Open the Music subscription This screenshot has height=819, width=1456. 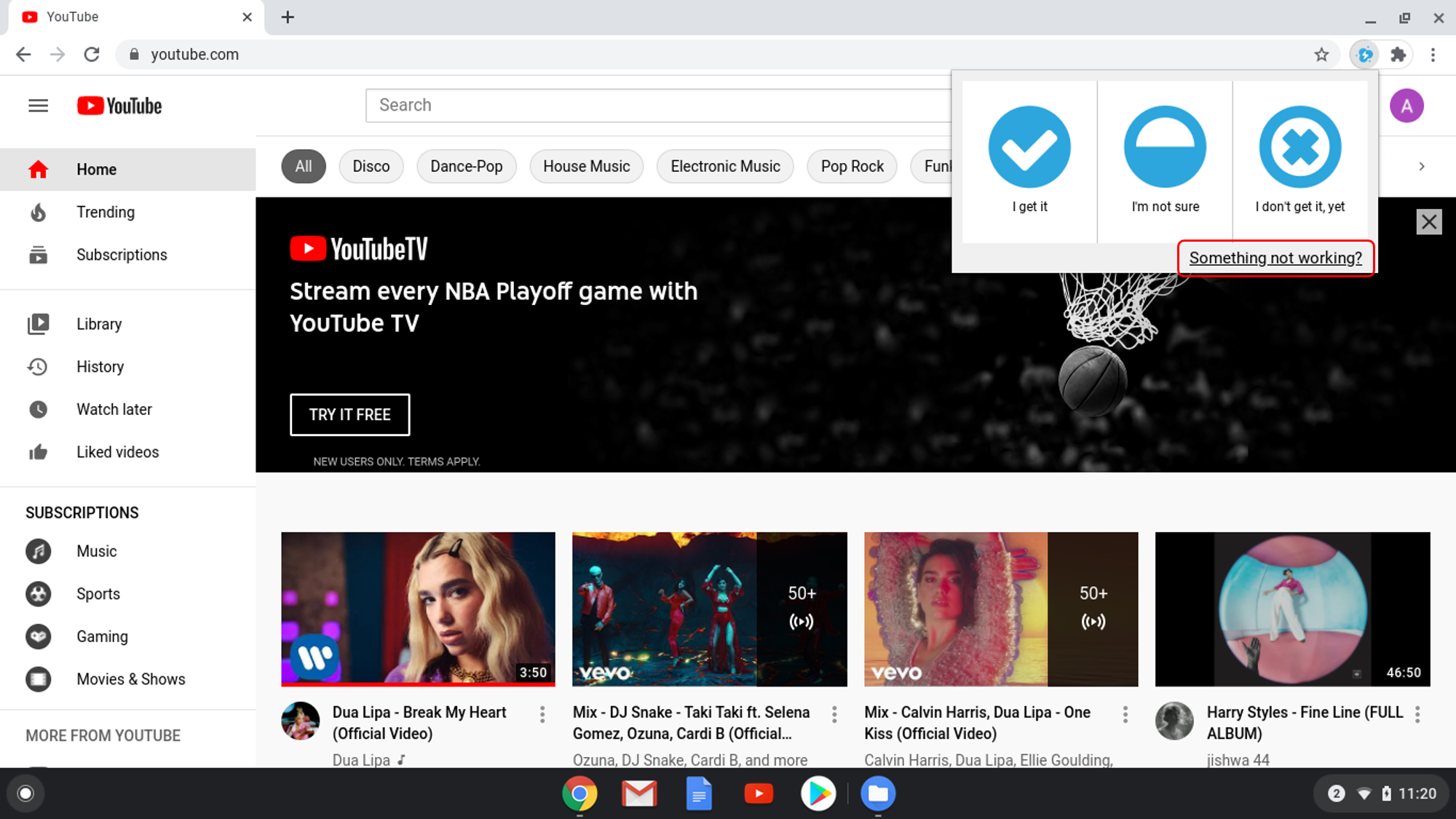click(128, 551)
